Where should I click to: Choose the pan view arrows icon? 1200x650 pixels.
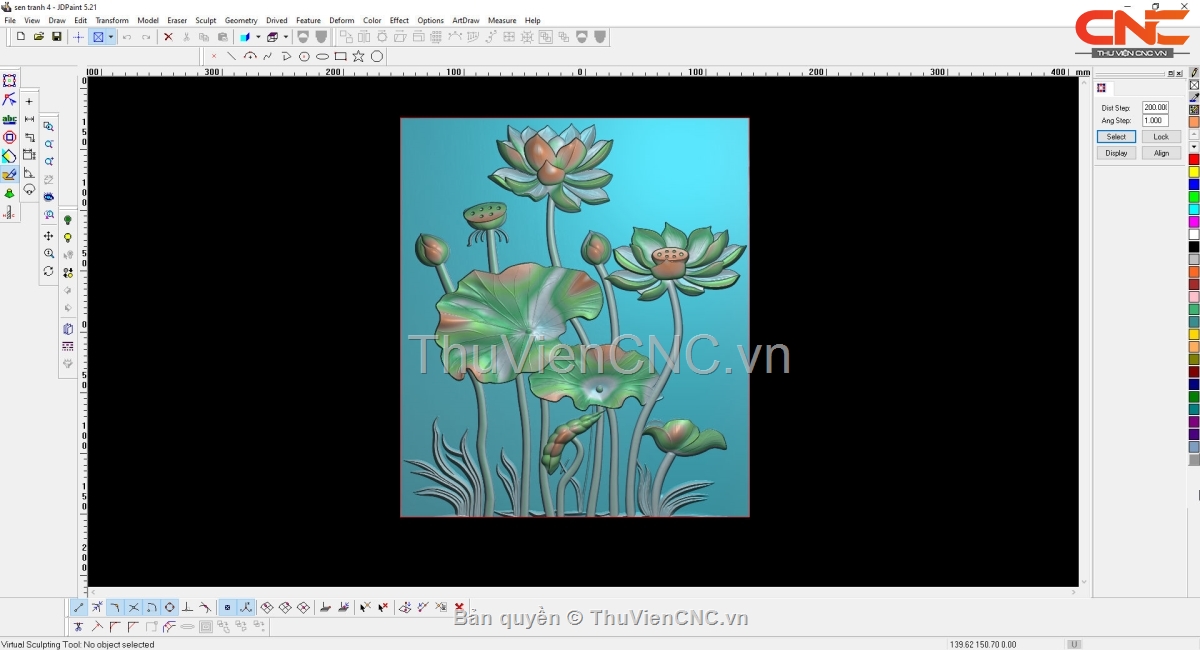point(48,236)
